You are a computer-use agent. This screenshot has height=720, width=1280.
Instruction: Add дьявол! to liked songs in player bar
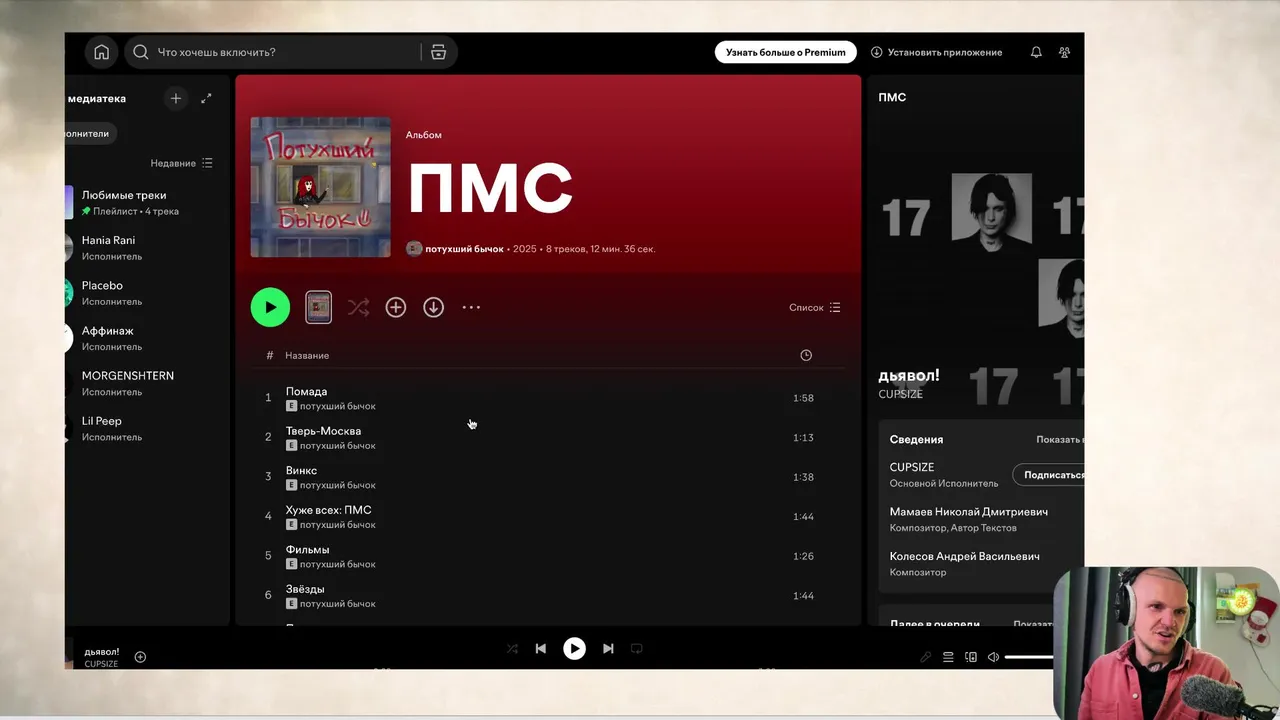coord(140,657)
